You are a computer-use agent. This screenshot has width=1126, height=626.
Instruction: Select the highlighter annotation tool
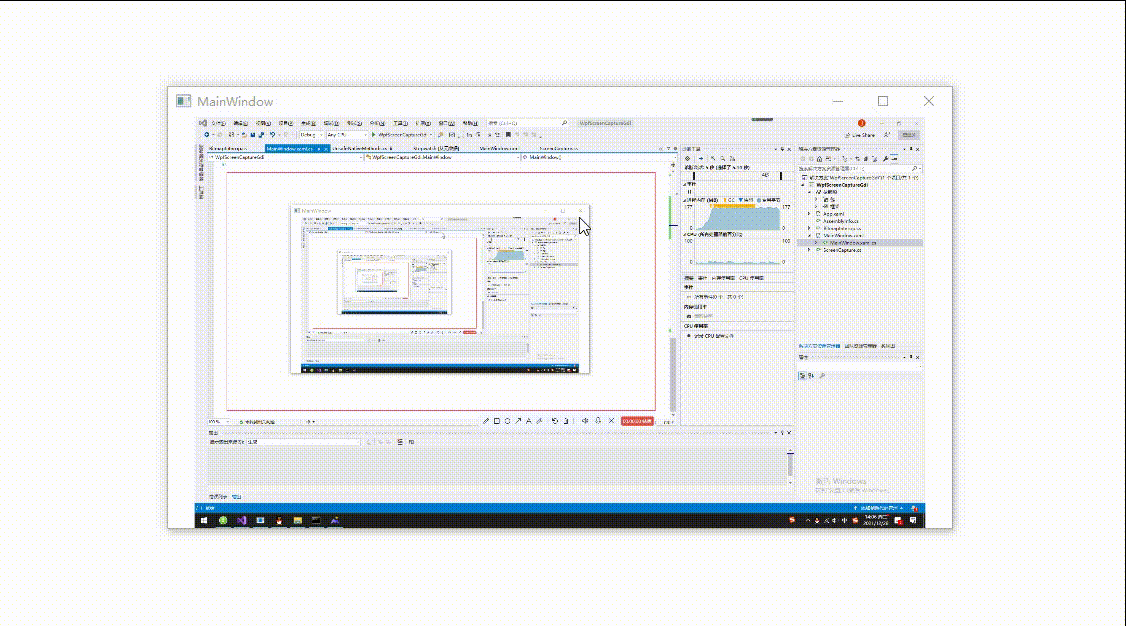[539, 421]
